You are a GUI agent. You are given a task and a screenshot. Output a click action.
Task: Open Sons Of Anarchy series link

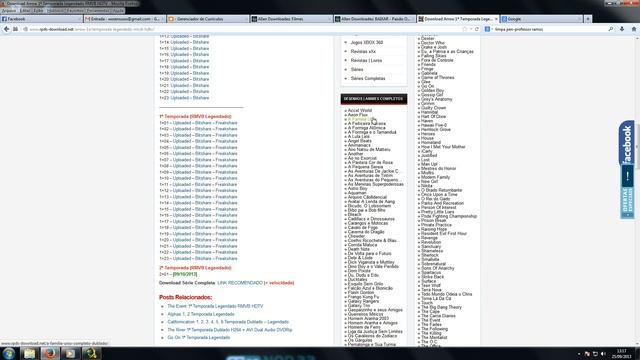point(438,268)
